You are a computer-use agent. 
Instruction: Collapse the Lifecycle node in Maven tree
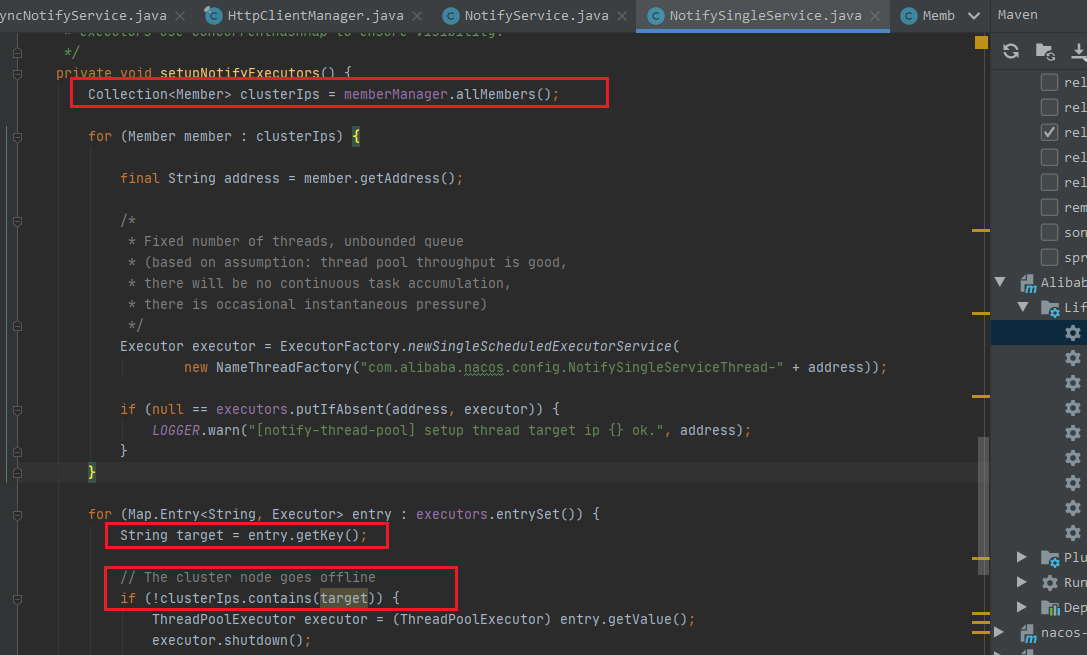1023,306
